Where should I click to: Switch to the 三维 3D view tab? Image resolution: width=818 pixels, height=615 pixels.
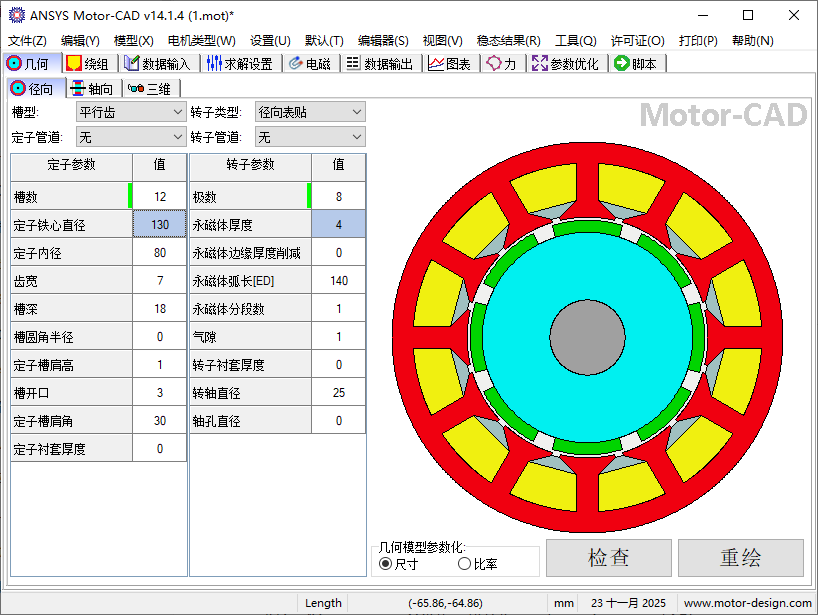coord(151,89)
